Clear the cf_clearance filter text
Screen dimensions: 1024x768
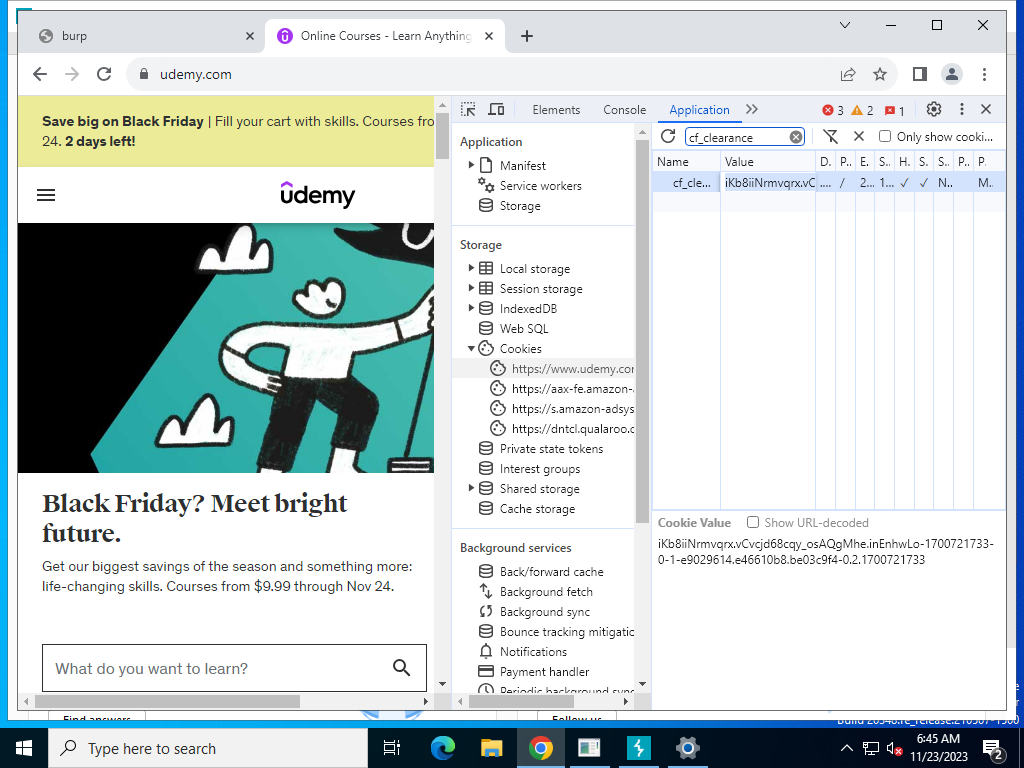(795, 137)
